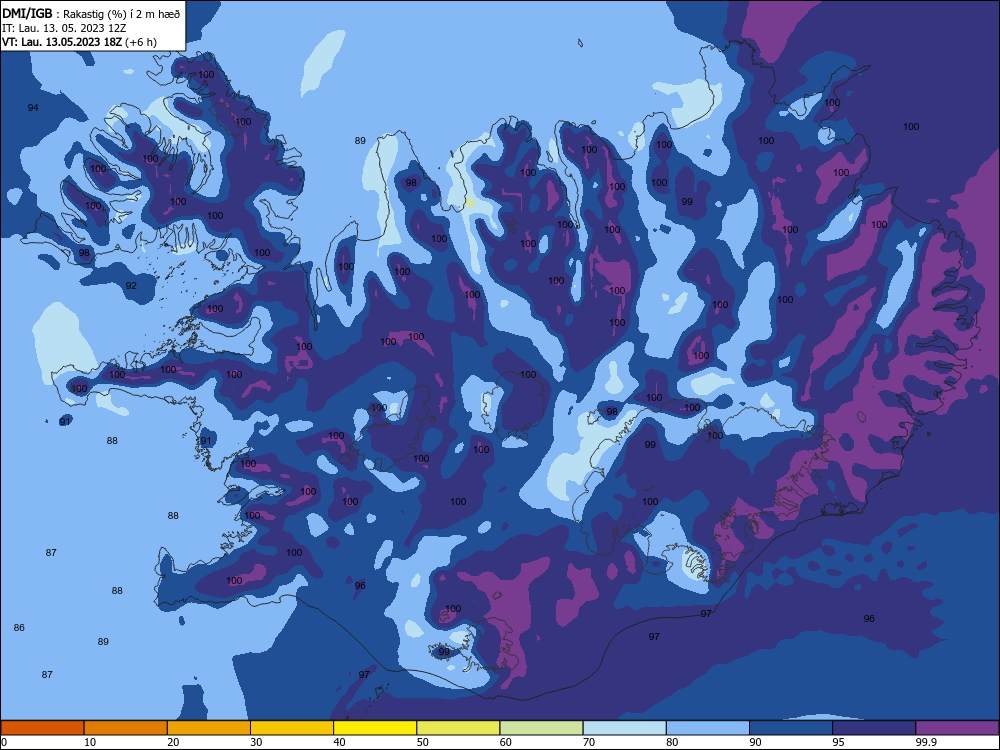This screenshot has height=750, width=1000.
Task: Select the purple above-99.9 legend swatch
Action: 957,728
